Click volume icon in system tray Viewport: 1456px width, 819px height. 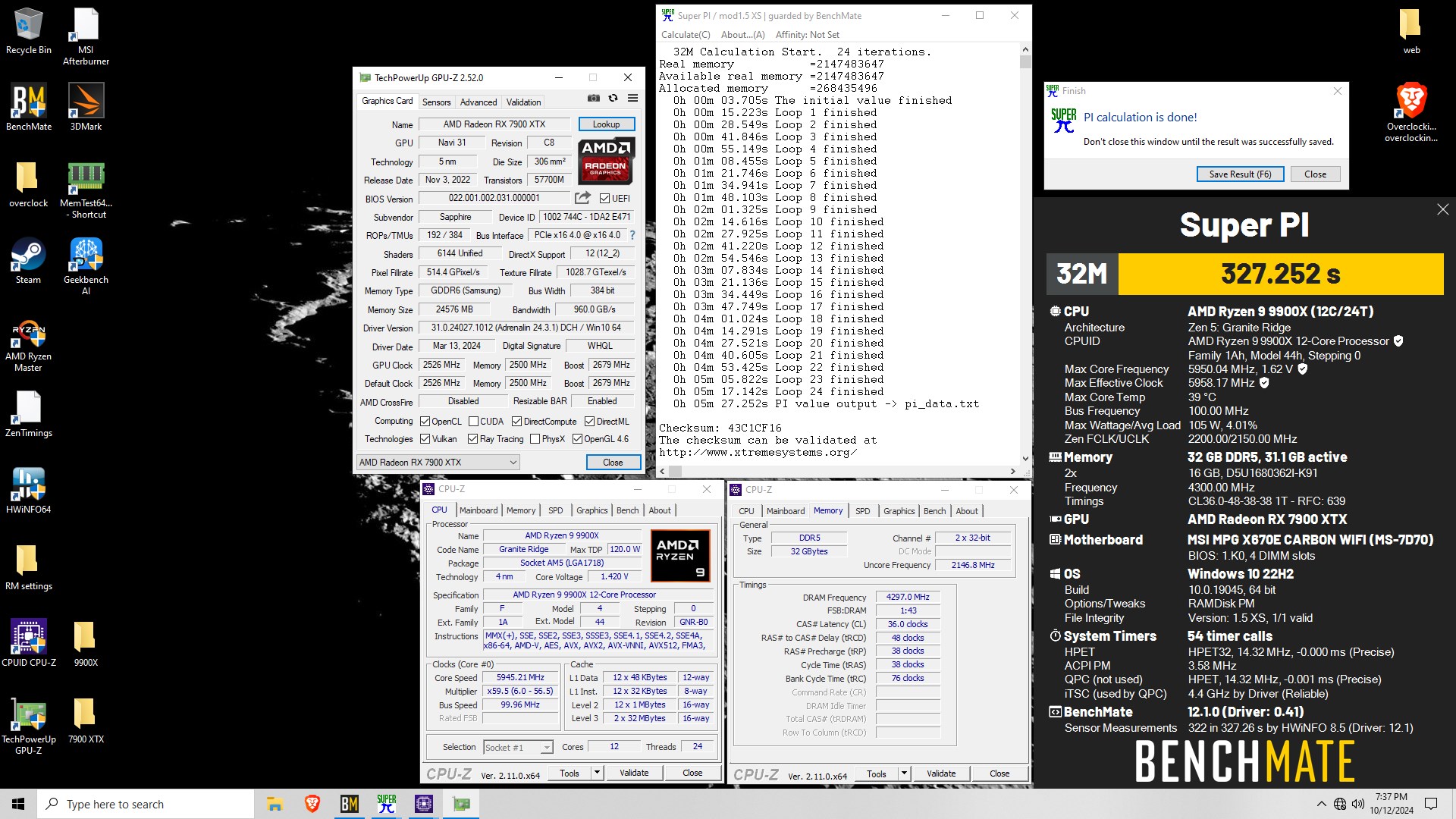(1358, 804)
